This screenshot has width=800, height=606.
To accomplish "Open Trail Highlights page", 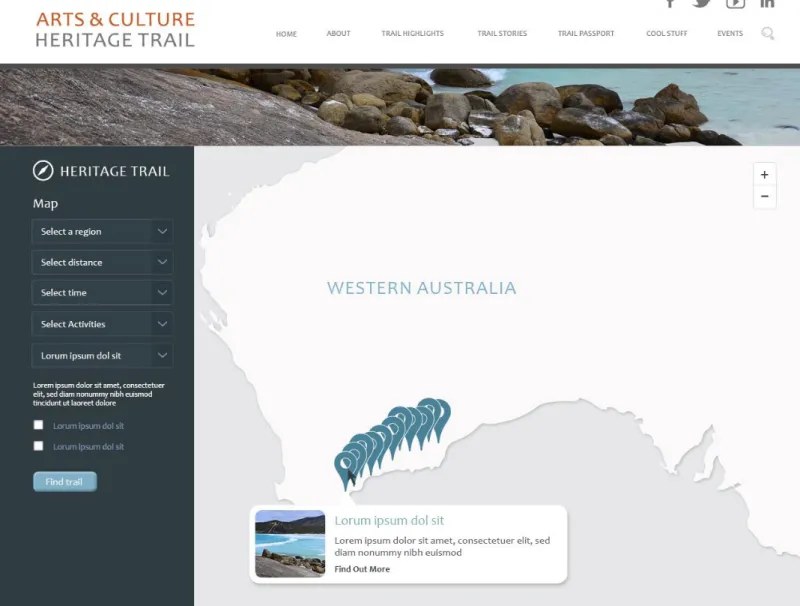I will (x=412, y=33).
